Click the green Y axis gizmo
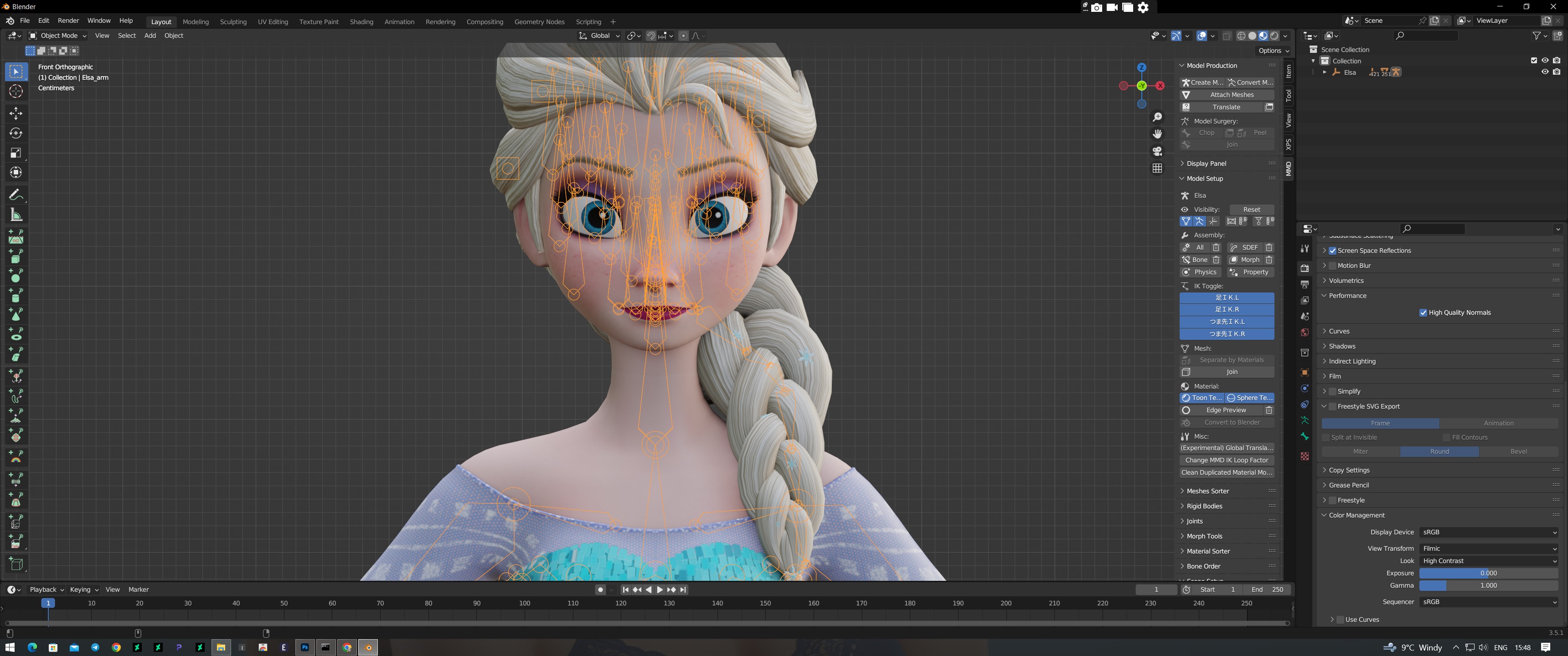 pos(1142,86)
